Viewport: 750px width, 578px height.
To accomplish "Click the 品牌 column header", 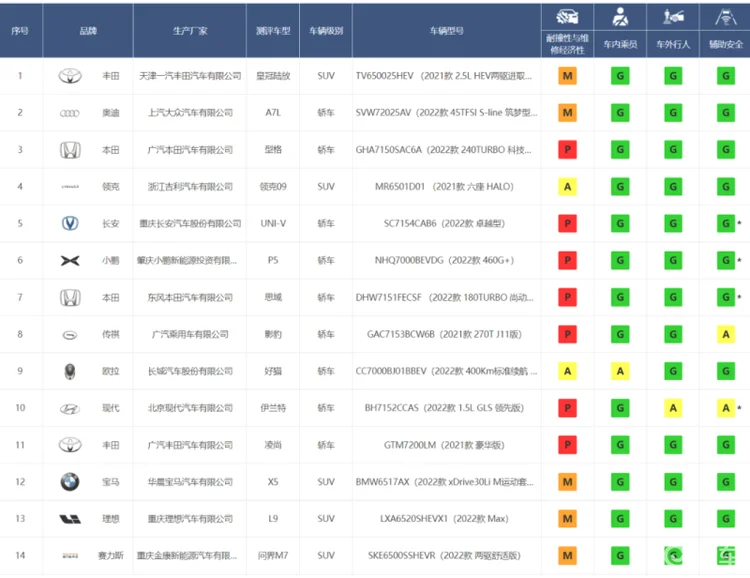I will 88,31.
